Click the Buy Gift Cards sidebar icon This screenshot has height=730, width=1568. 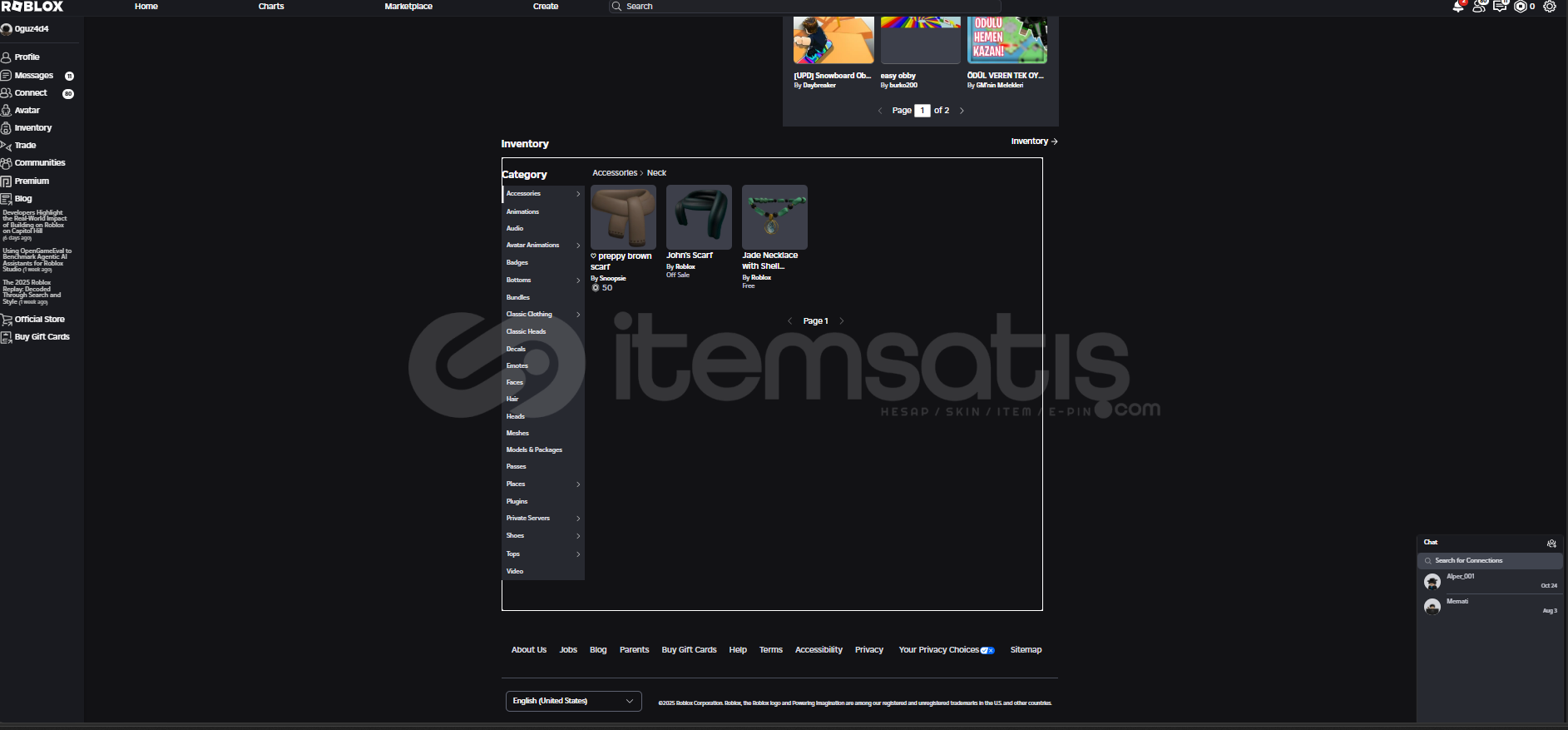click(6, 337)
